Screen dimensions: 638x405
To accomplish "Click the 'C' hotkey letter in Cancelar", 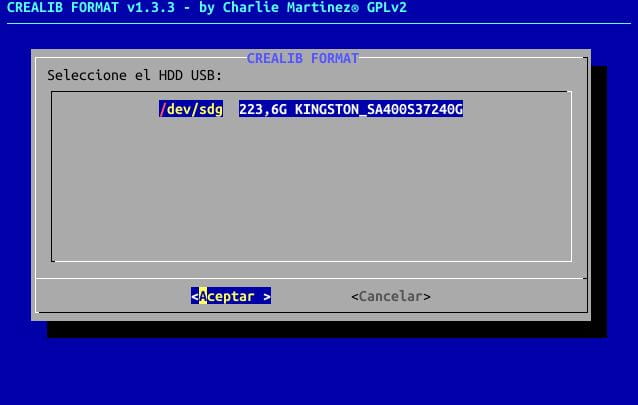I will (363, 296).
